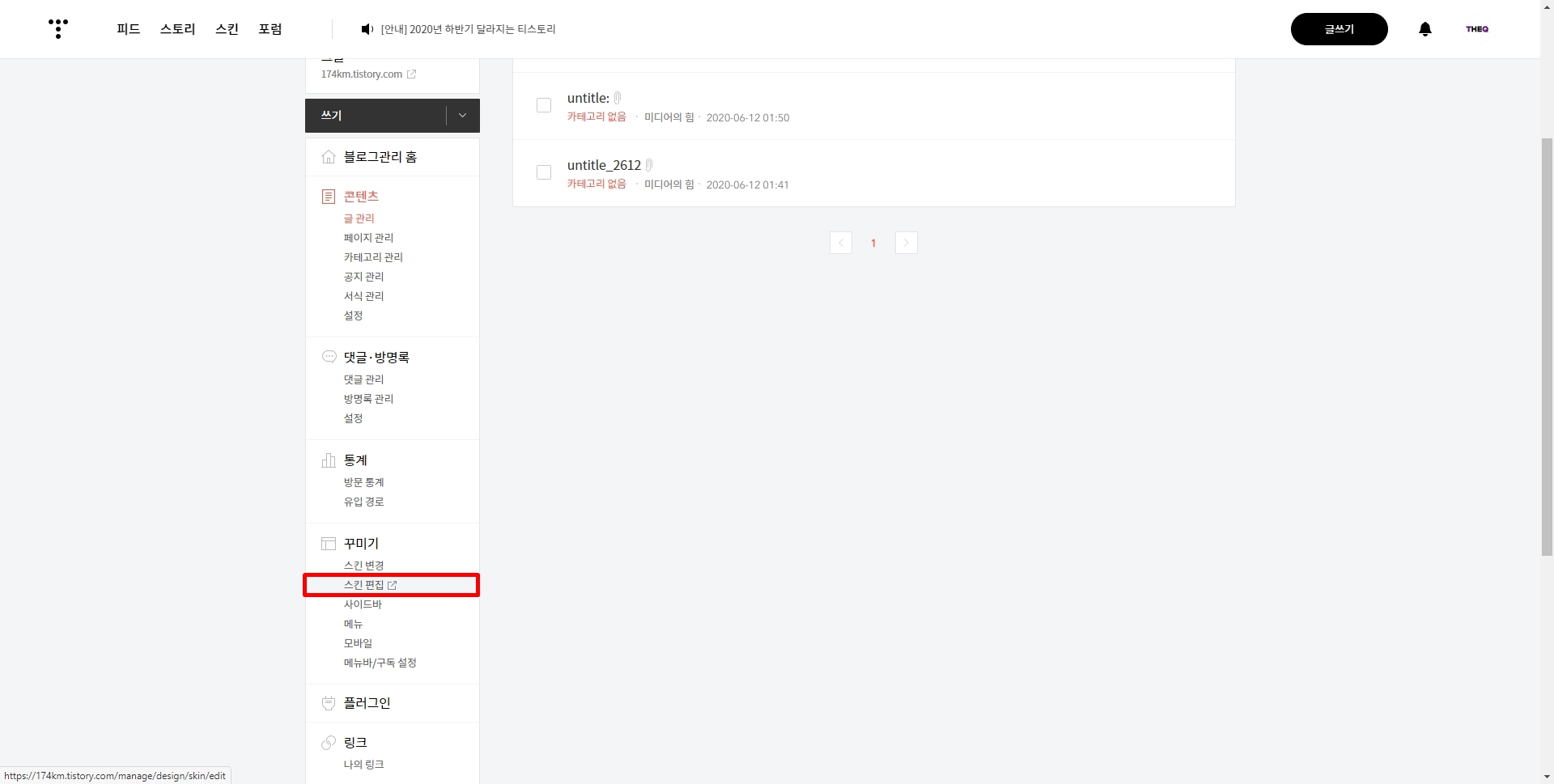Open the 콘텐츠 section
Screen dimensions: 1554x784
click(361, 197)
